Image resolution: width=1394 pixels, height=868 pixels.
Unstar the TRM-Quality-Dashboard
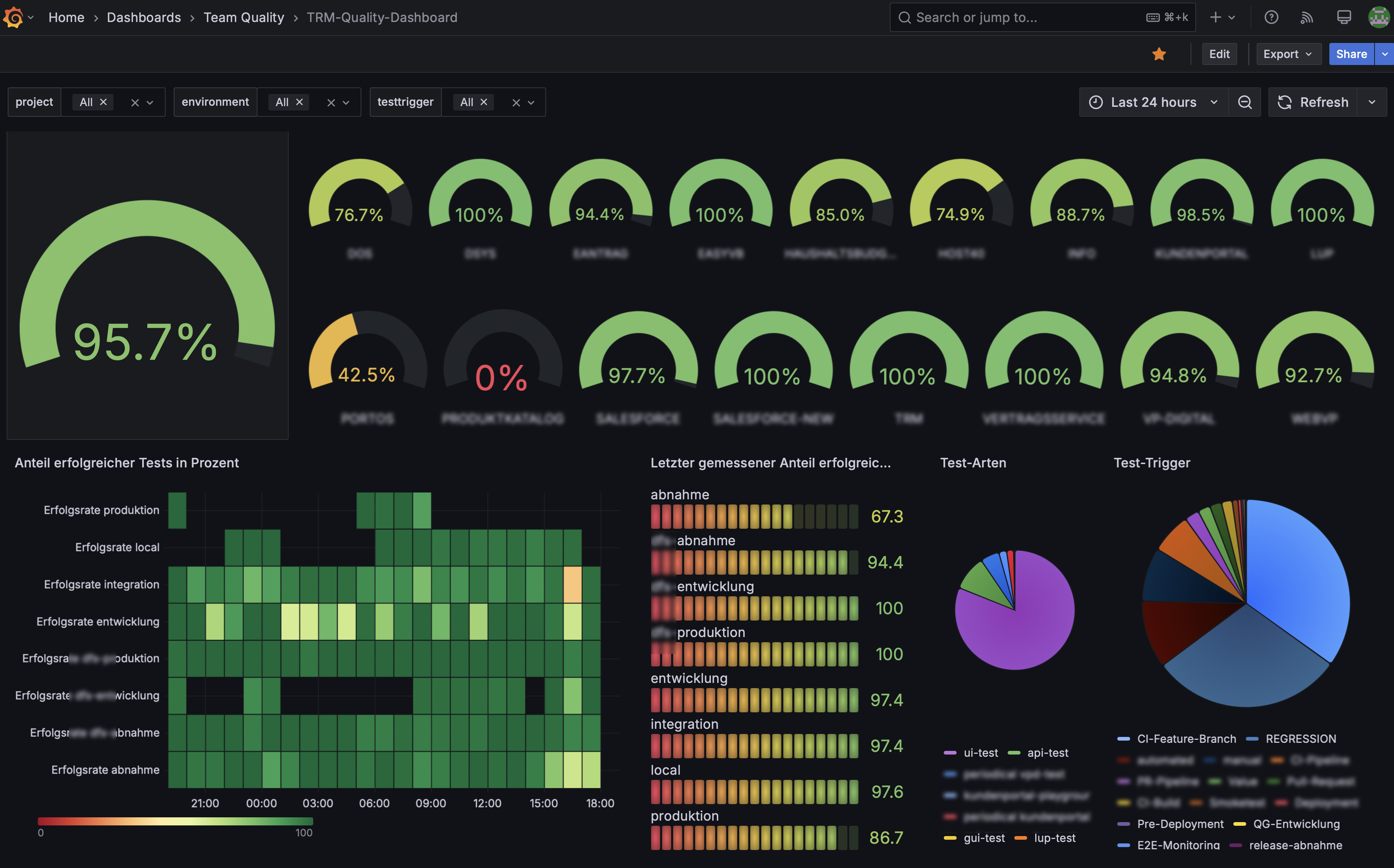tap(1159, 53)
